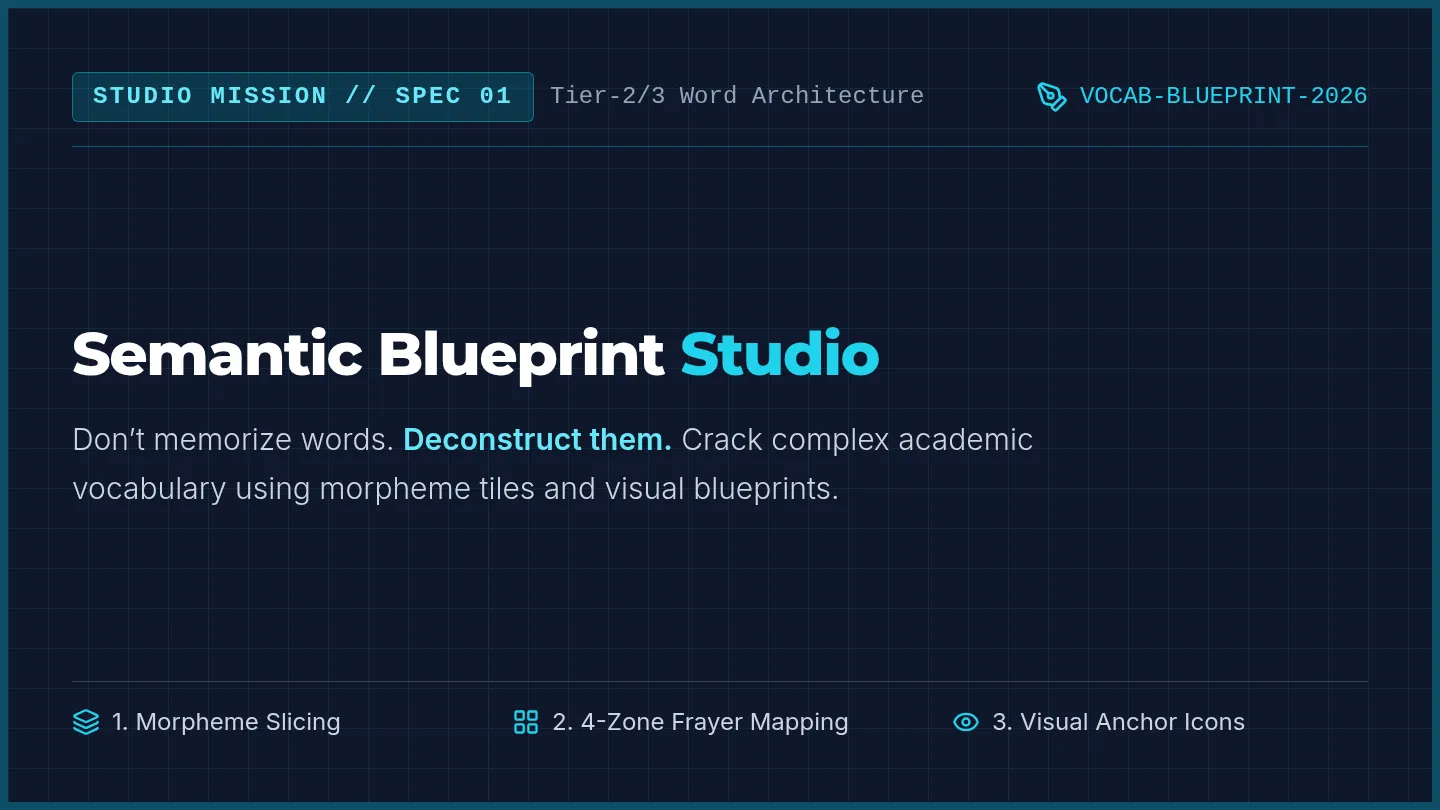Click the grid icon beside 4-Zone Frayer Mapping
The image size is (1440, 810).
526,722
